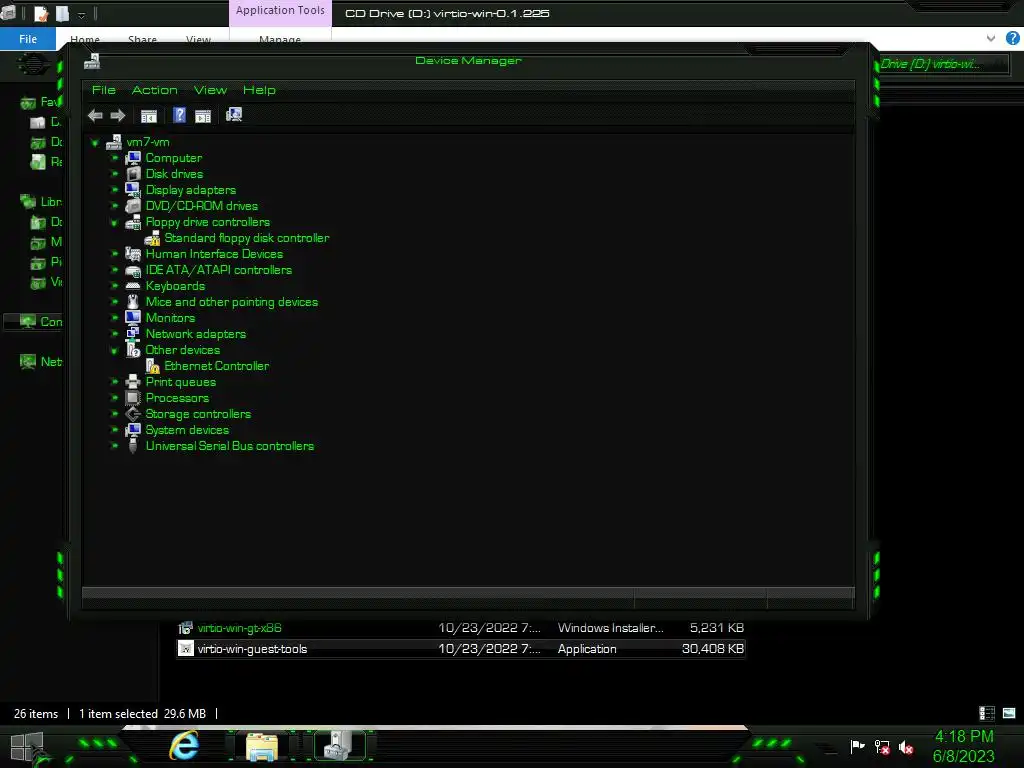Open the View menu in Device Manager

[210, 90]
